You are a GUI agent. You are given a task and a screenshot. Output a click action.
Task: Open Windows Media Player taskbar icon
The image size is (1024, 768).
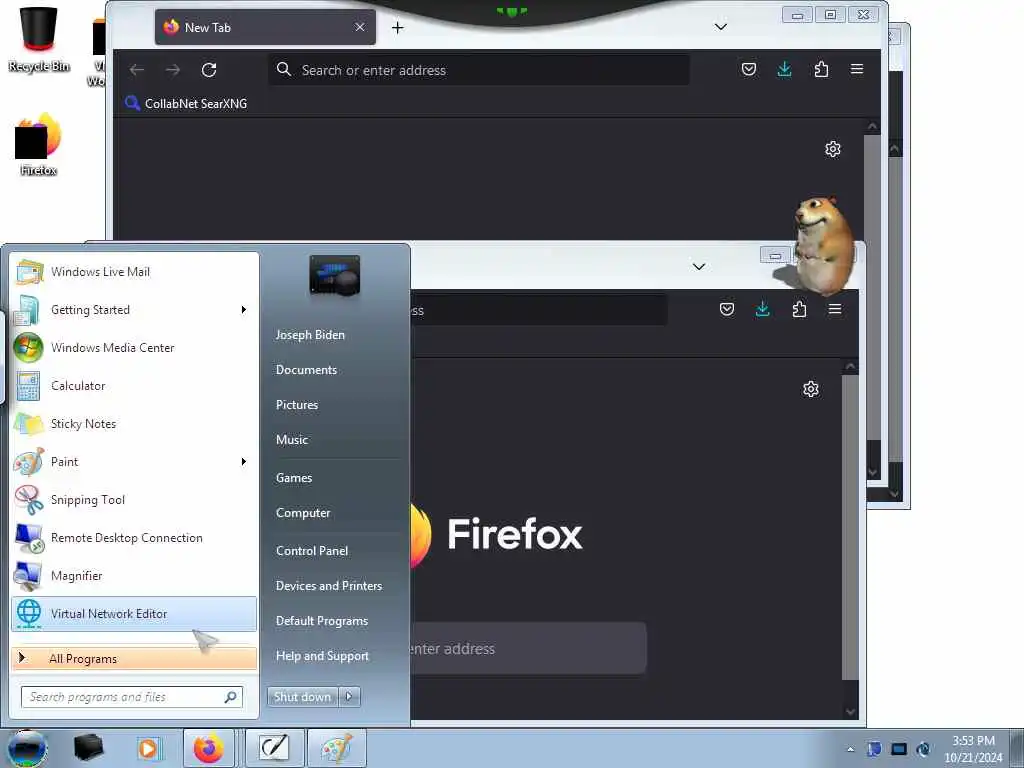[x=148, y=748]
